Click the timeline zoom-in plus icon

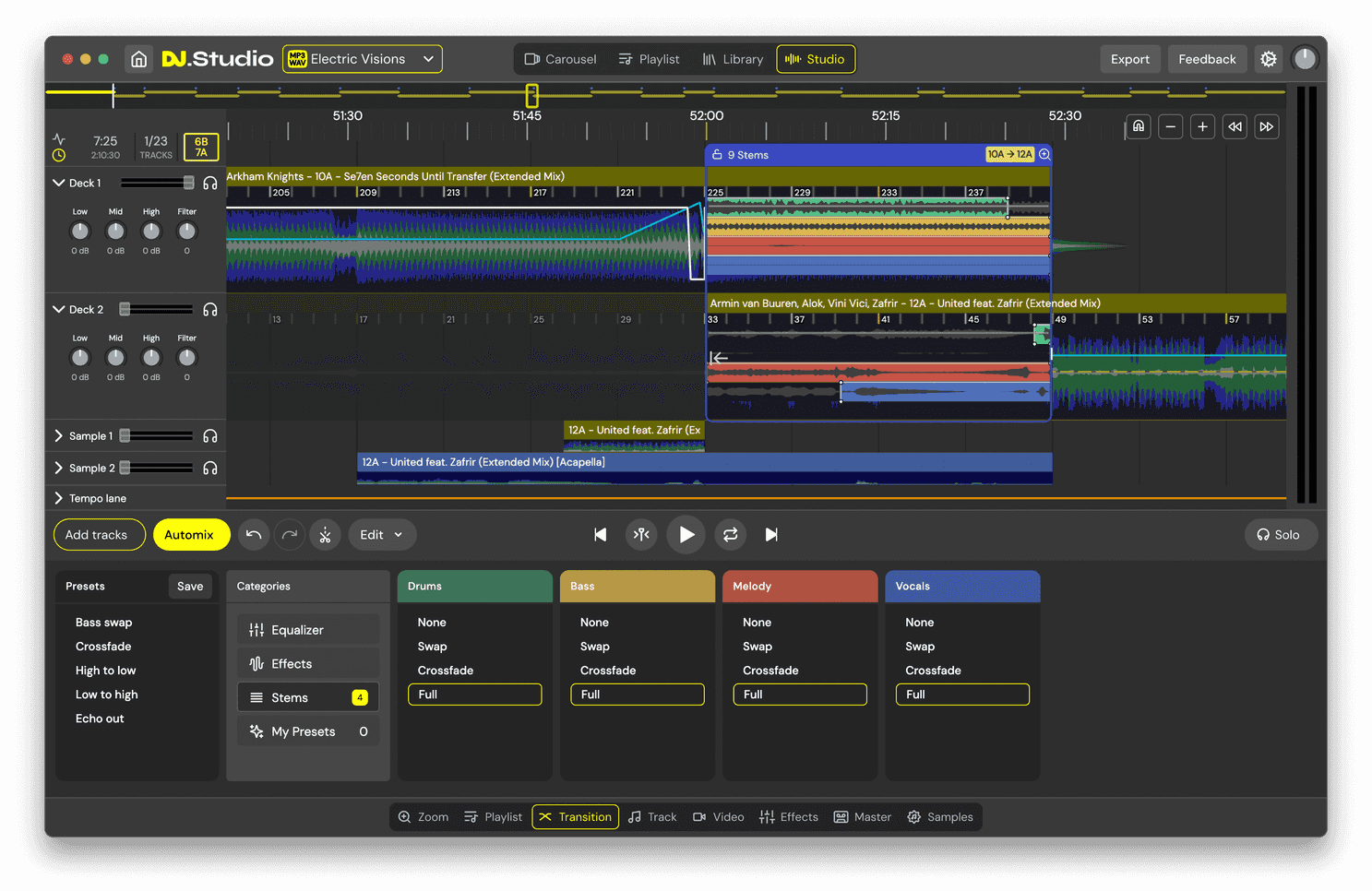[x=1202, y=127]
